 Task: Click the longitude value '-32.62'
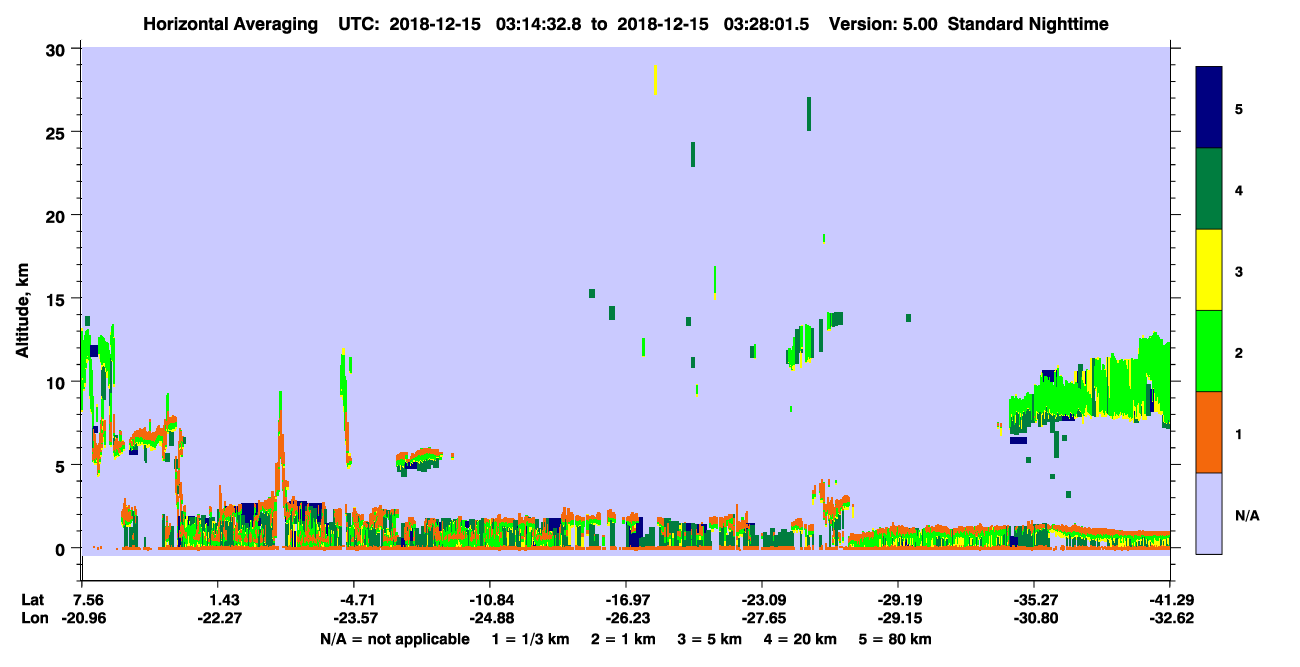click(1170, 618)
